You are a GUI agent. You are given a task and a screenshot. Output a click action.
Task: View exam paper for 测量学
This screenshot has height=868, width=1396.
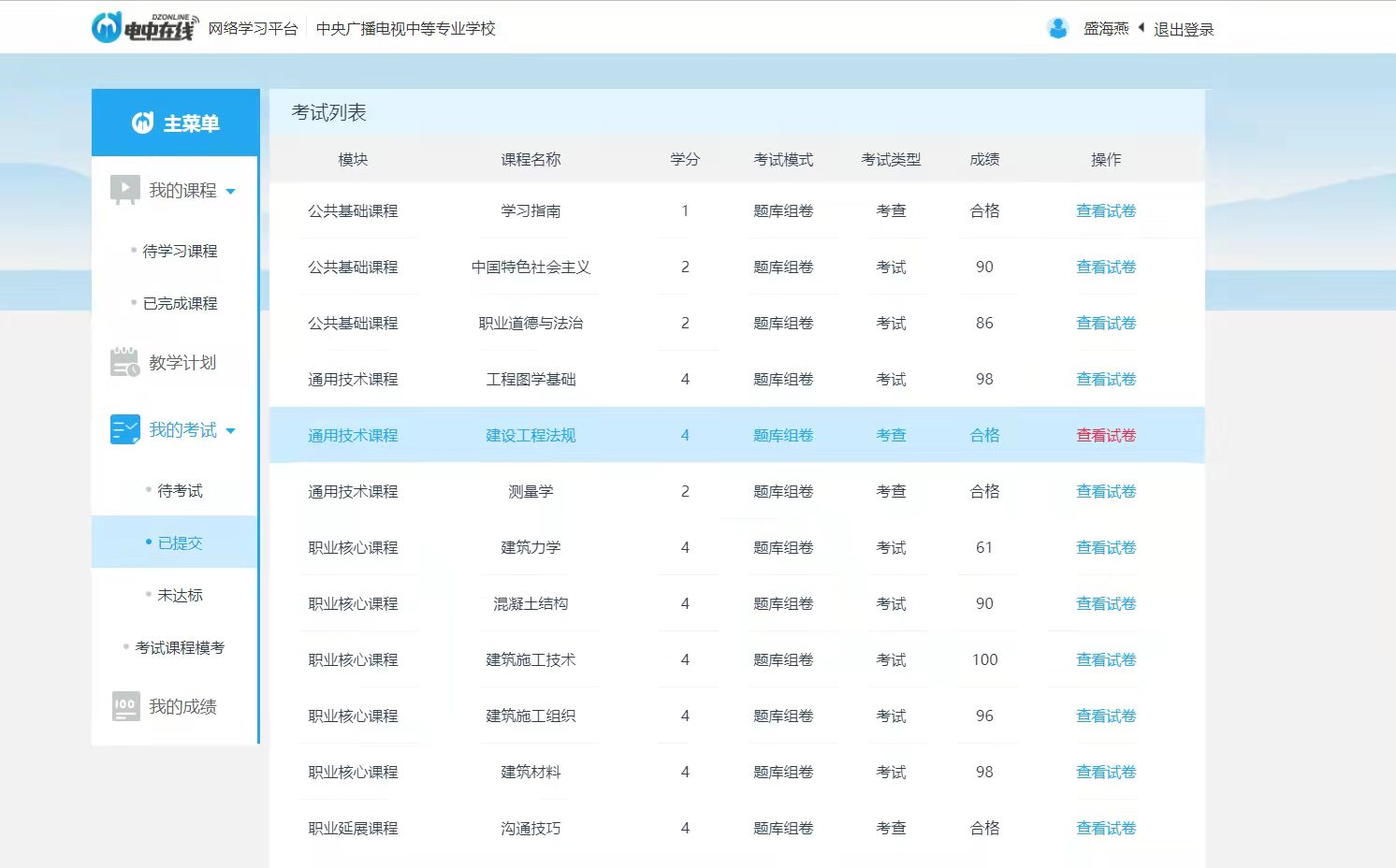(x=1106, y=491)
